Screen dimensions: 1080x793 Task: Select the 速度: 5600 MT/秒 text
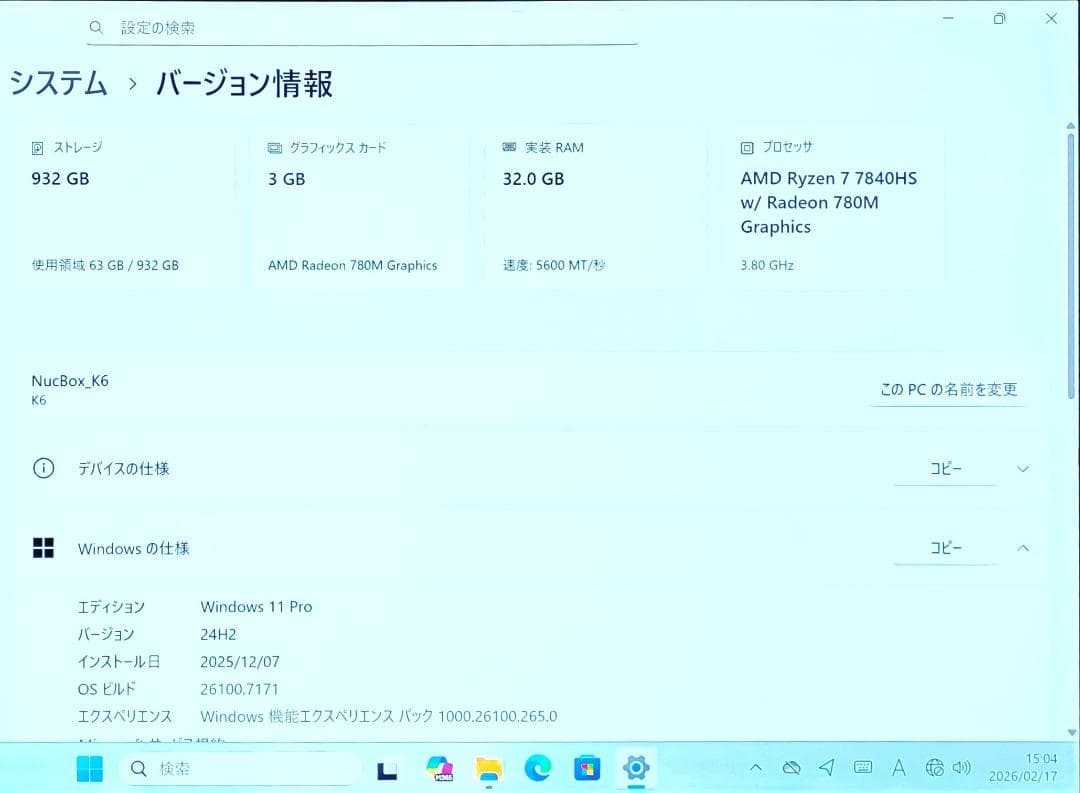(554, 265)
